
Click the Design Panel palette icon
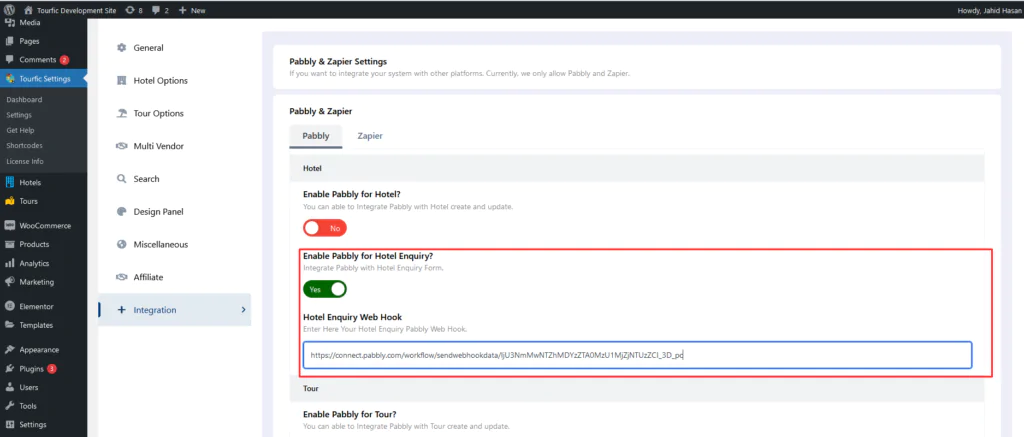121,212
